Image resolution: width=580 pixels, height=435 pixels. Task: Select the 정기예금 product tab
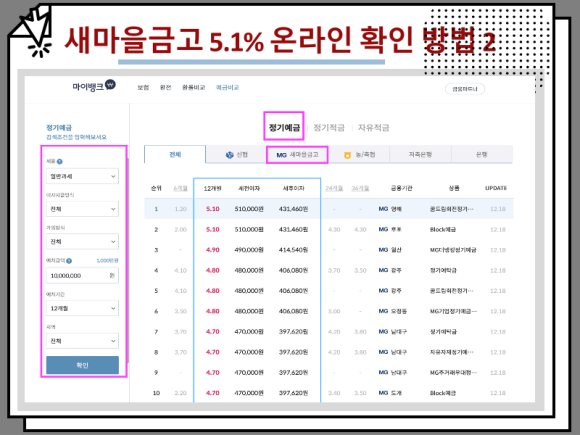pyautogui.click(x=284, y=128)
